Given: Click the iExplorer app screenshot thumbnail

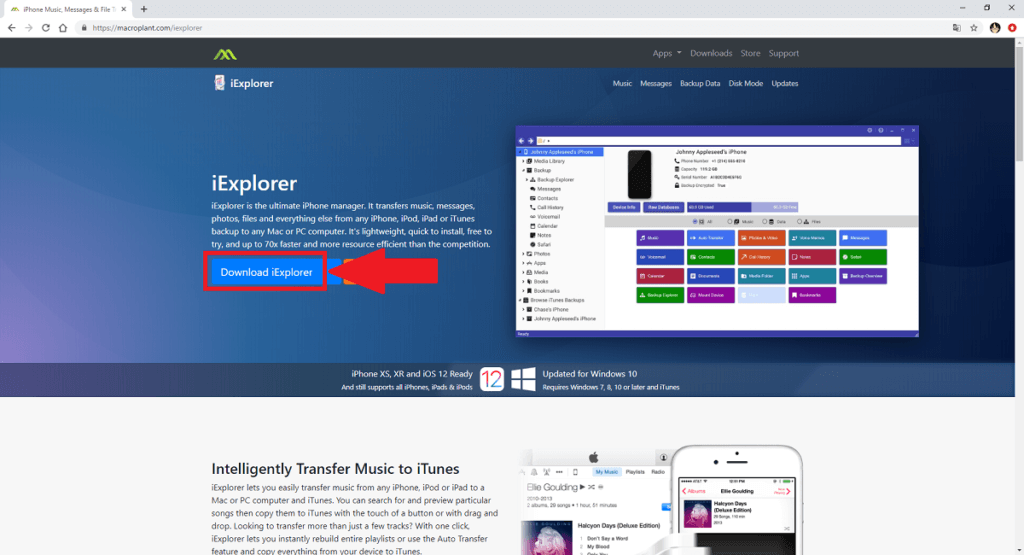Looking at the screenshot, I should [717, 231].
